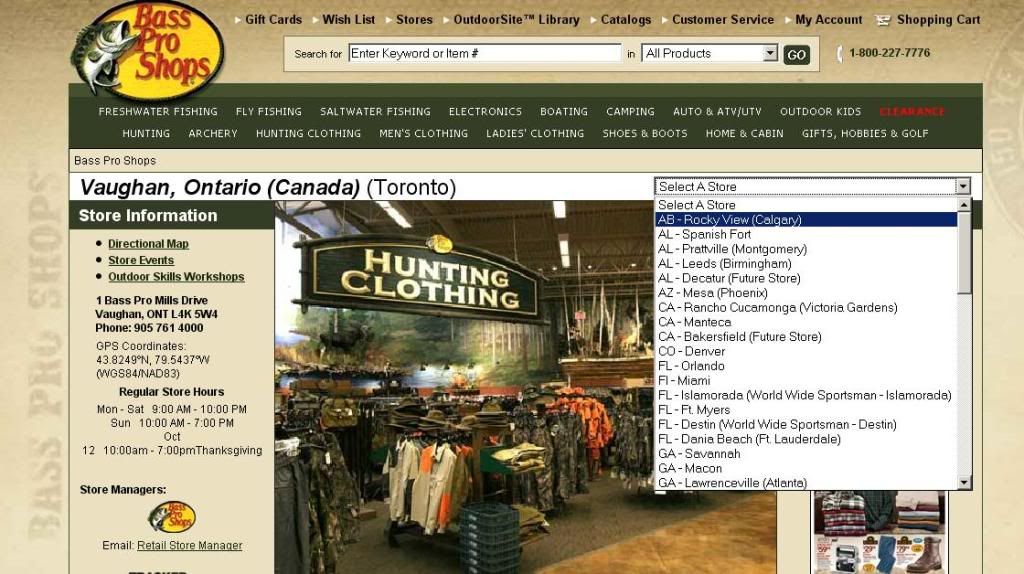Select FL - Dania Beach (Ft. Lauderdale)
This screenshot has width=1024, height=574.
coord(806,439)
